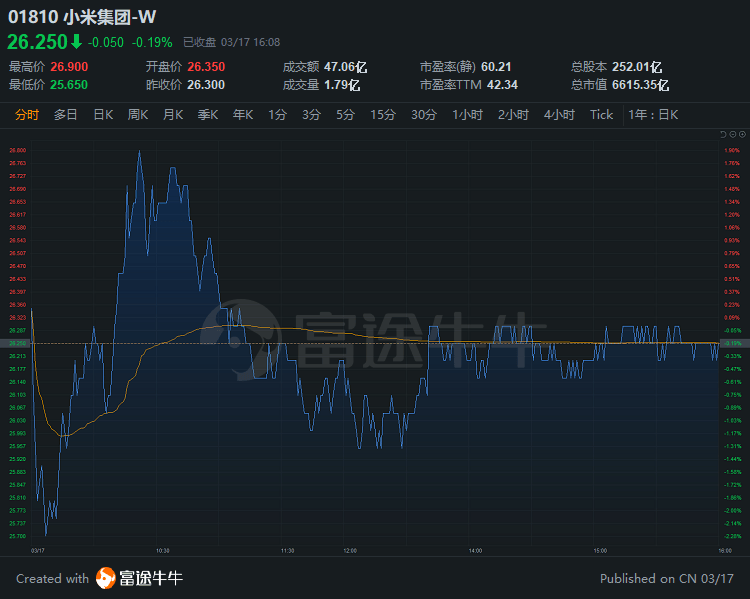Choose the 30分 interval tab
Screen dimensions: 750x599
(424, 115)
